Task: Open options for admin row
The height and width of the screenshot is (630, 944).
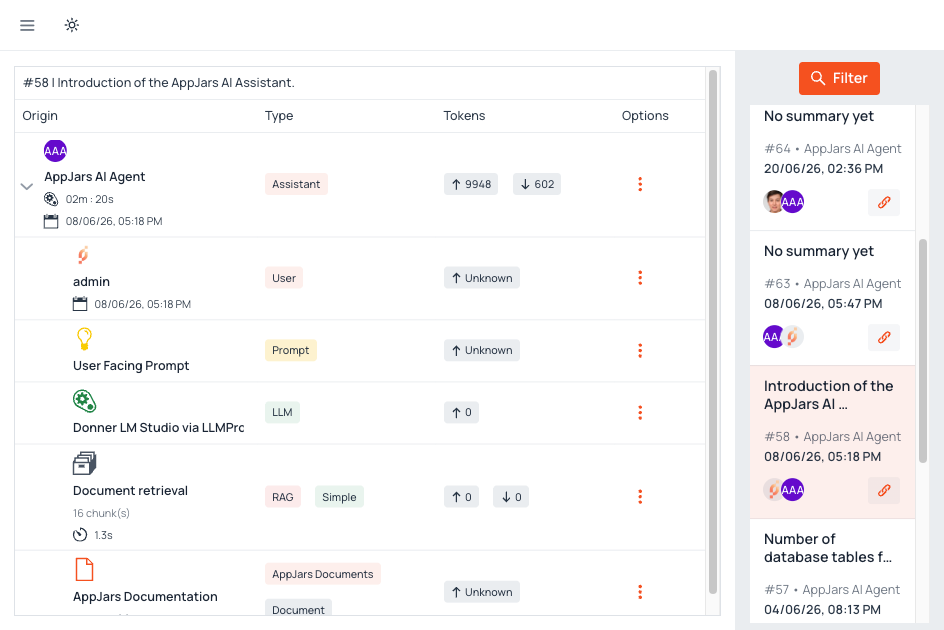Action: tap(640, 278)
